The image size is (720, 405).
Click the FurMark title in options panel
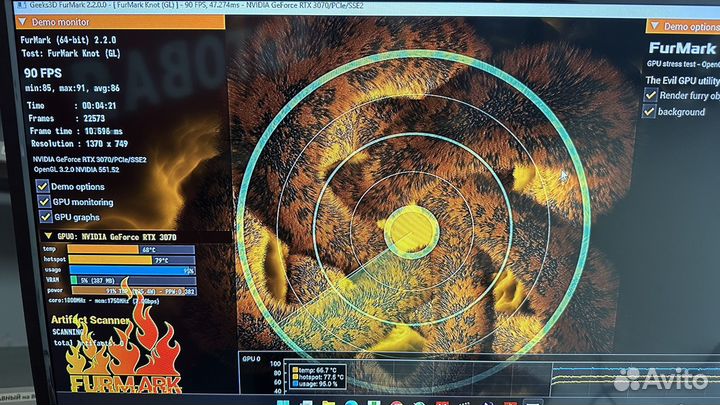682,48
